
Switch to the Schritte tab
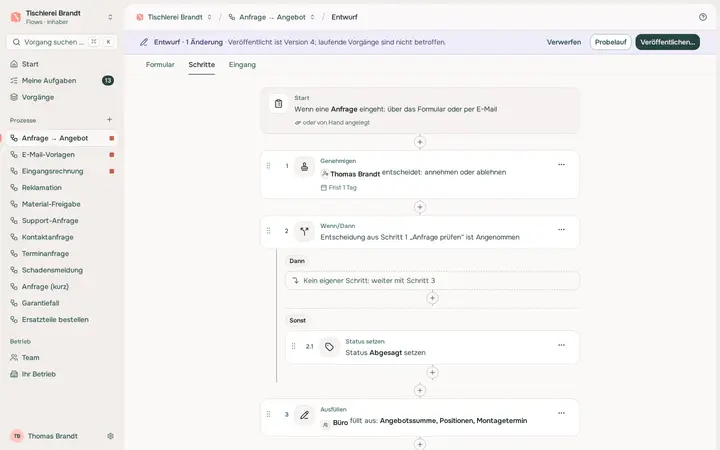[202, 65]
